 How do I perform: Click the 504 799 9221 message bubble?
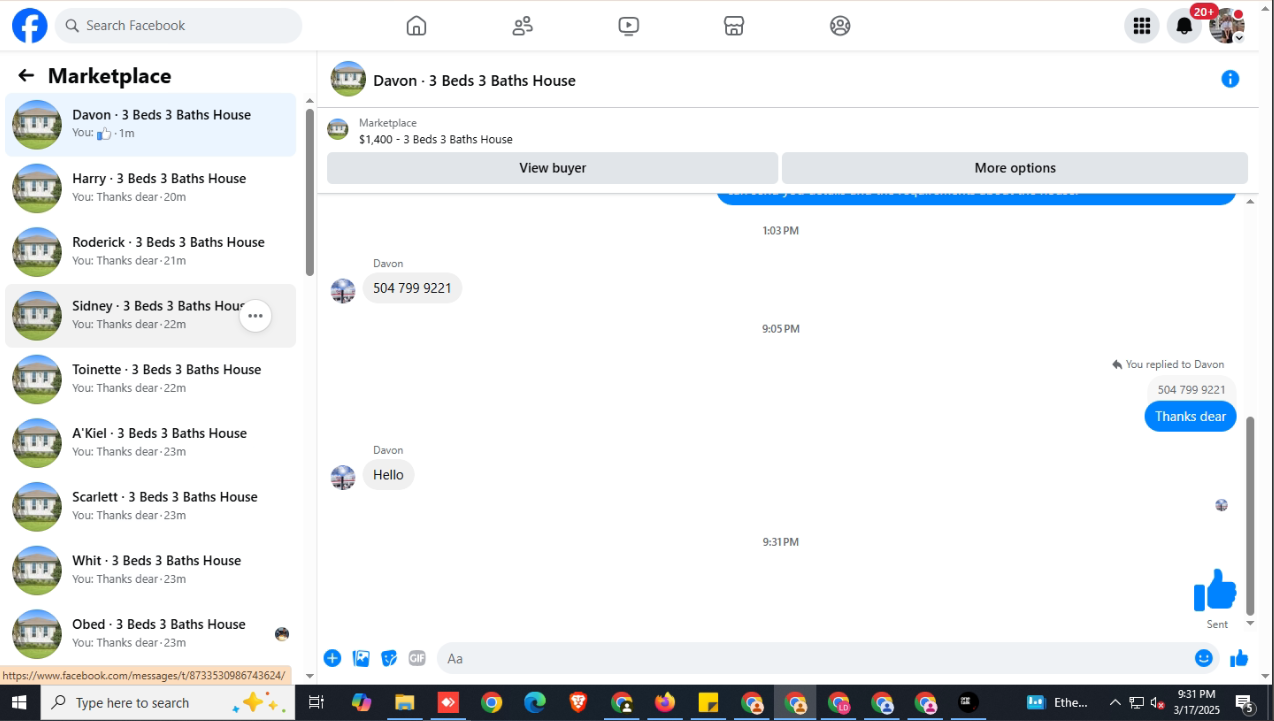(412, 288)
